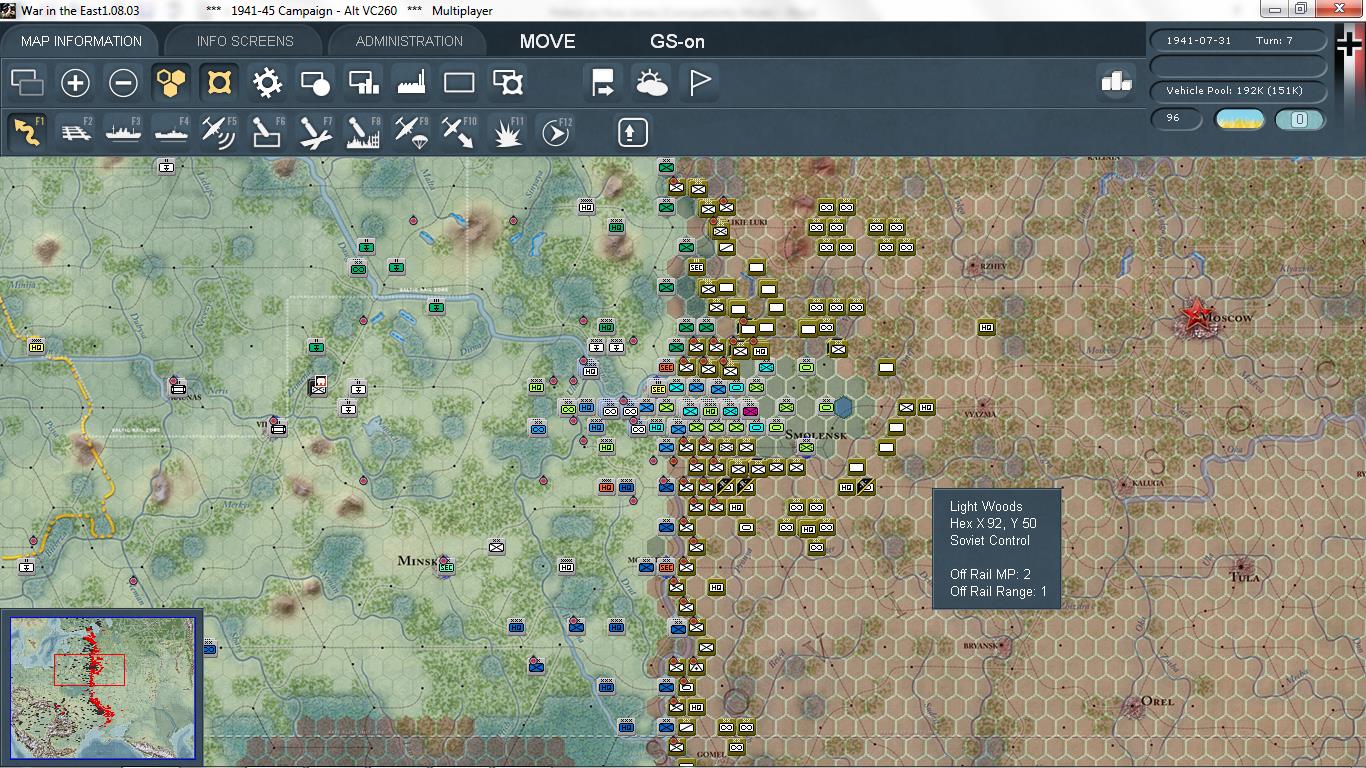Click the white gear unit modes icon
The width and height of the screenshot is (1366, 768).
pos(267,83)
